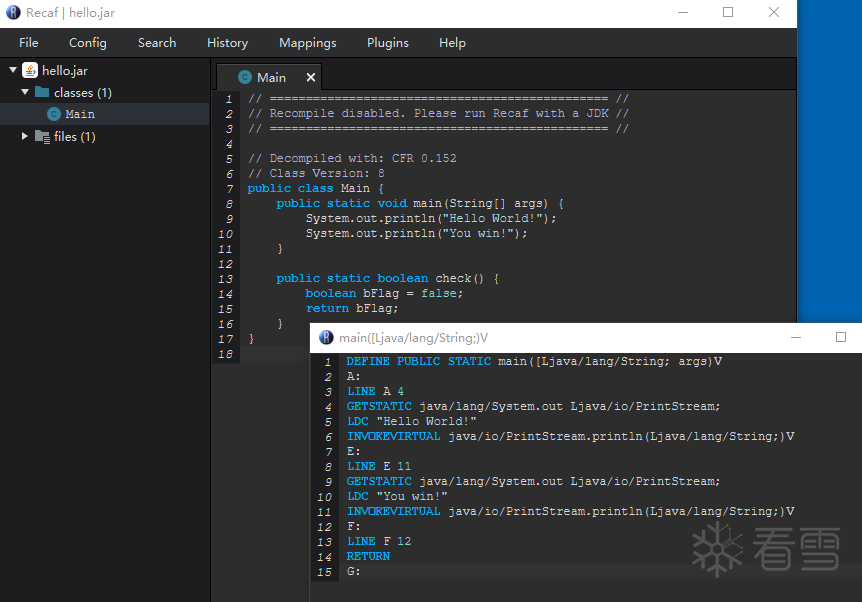Collapse the classes (1) folder
The height and width of the screenshot is (602, 862).
click(x=25, y=92)
